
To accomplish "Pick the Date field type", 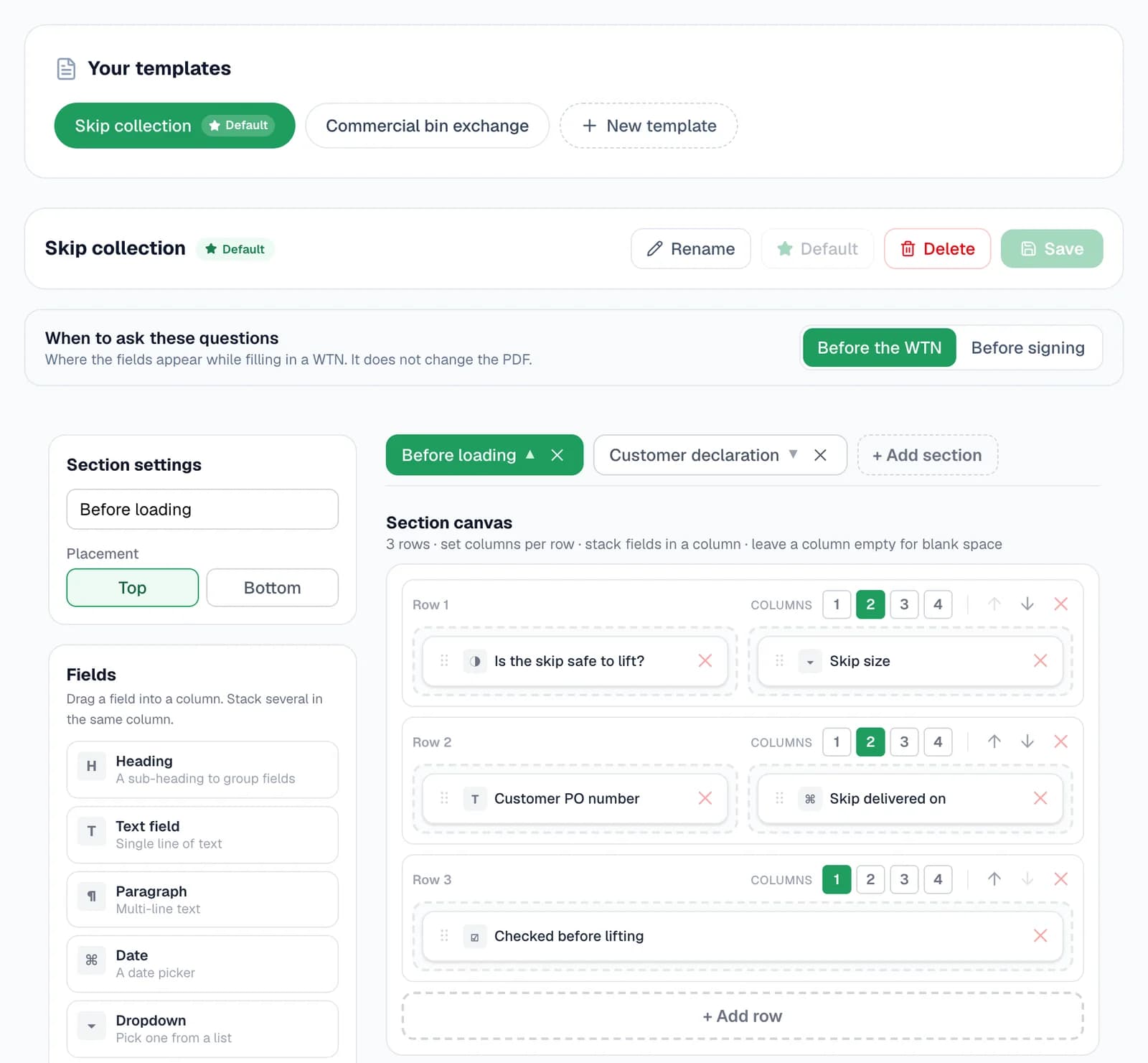I will point(202,964).
